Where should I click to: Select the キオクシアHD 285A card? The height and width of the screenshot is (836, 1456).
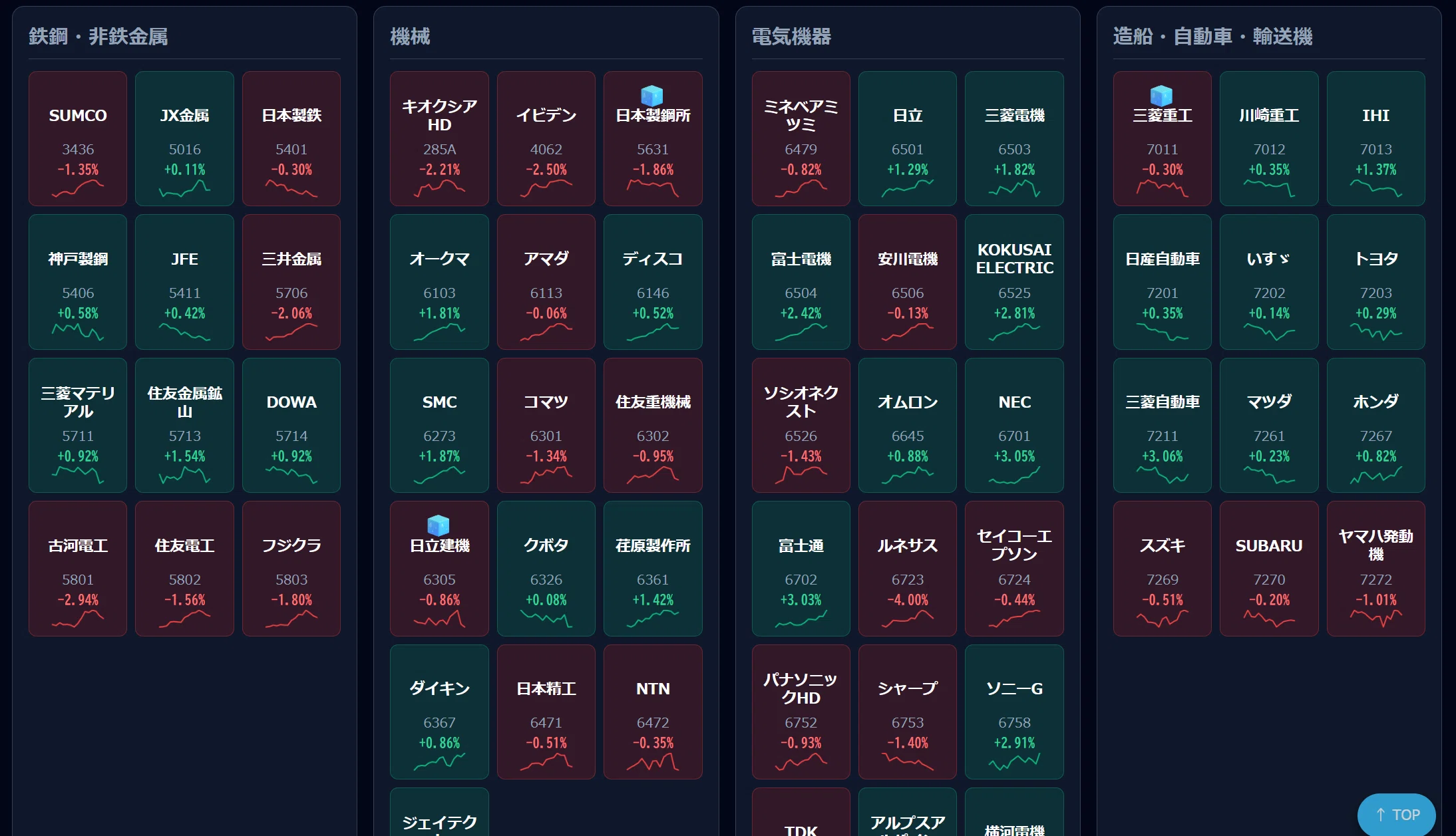click(439, 138)
